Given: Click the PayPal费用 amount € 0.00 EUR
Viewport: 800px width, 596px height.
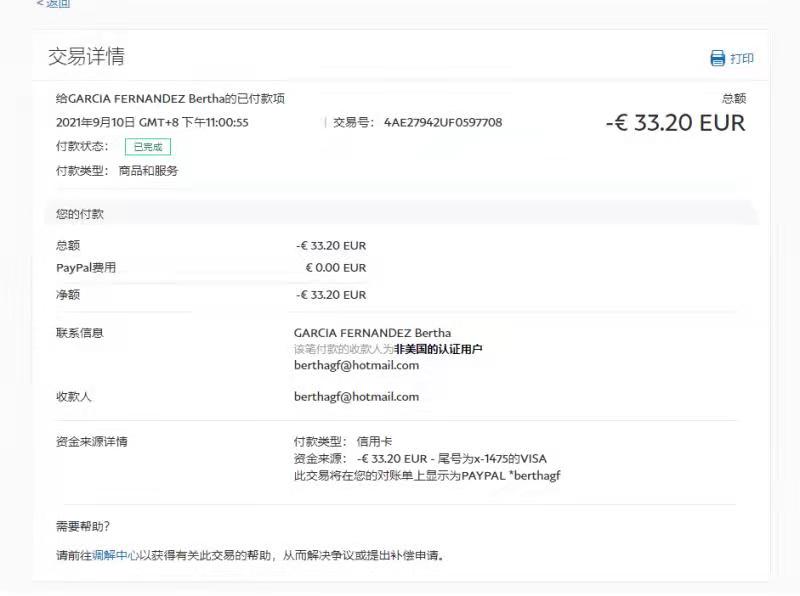Looking at the screenshot, I should [336, 268].
